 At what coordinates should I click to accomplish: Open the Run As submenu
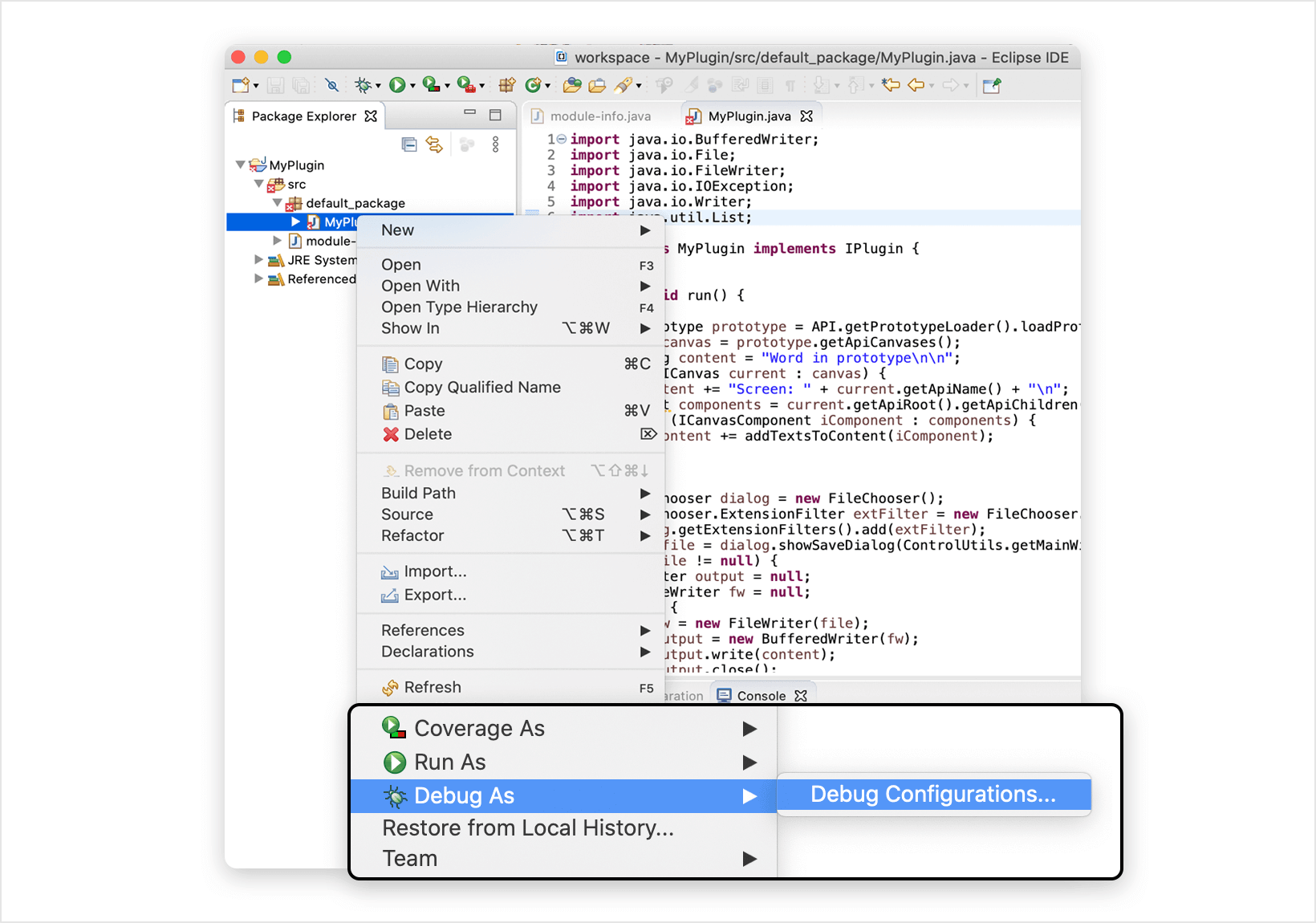pos(564,762)
